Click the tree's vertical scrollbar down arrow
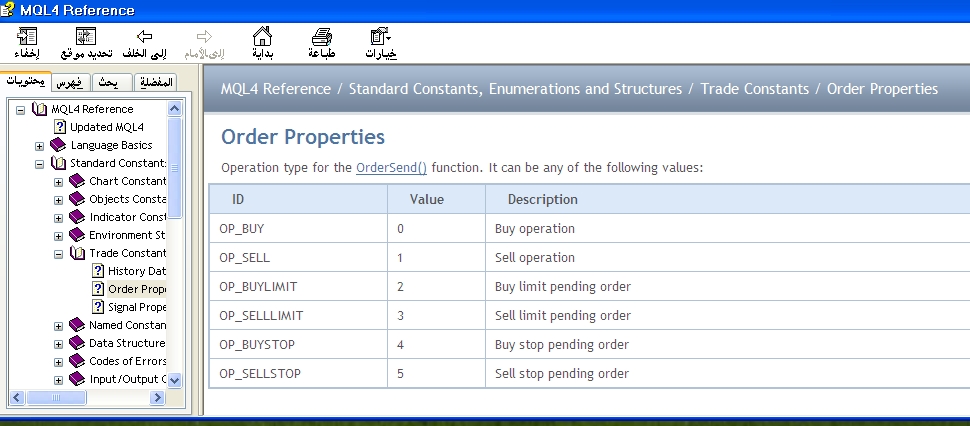 [175, 380]
